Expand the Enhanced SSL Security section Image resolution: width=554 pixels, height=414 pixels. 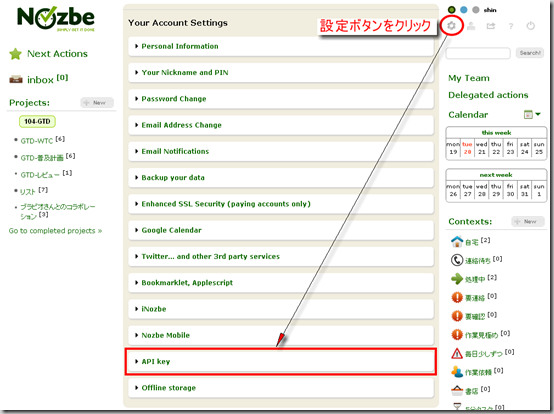click(281, 204)
